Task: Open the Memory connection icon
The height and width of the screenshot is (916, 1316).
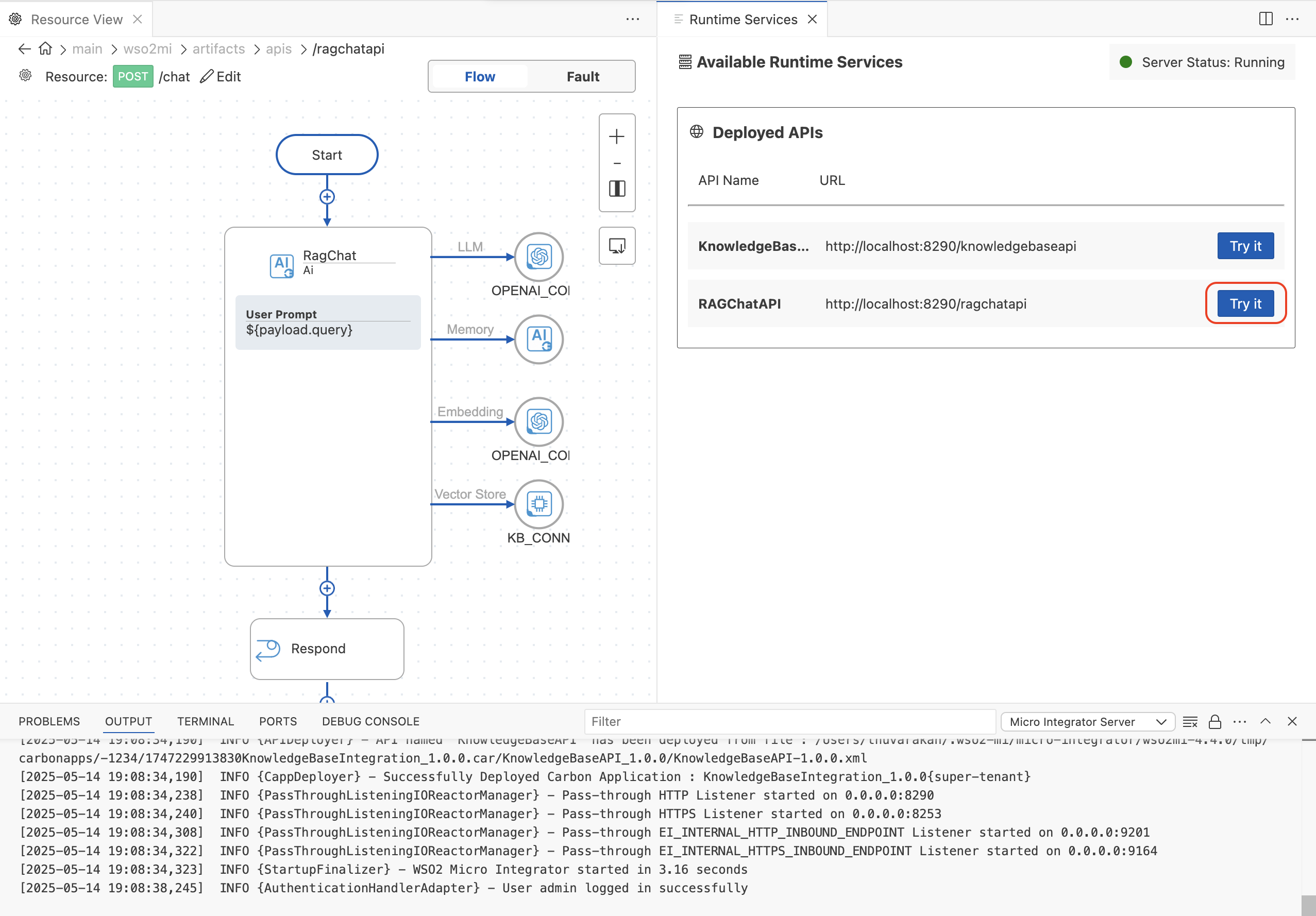Action: pos(539,340)
